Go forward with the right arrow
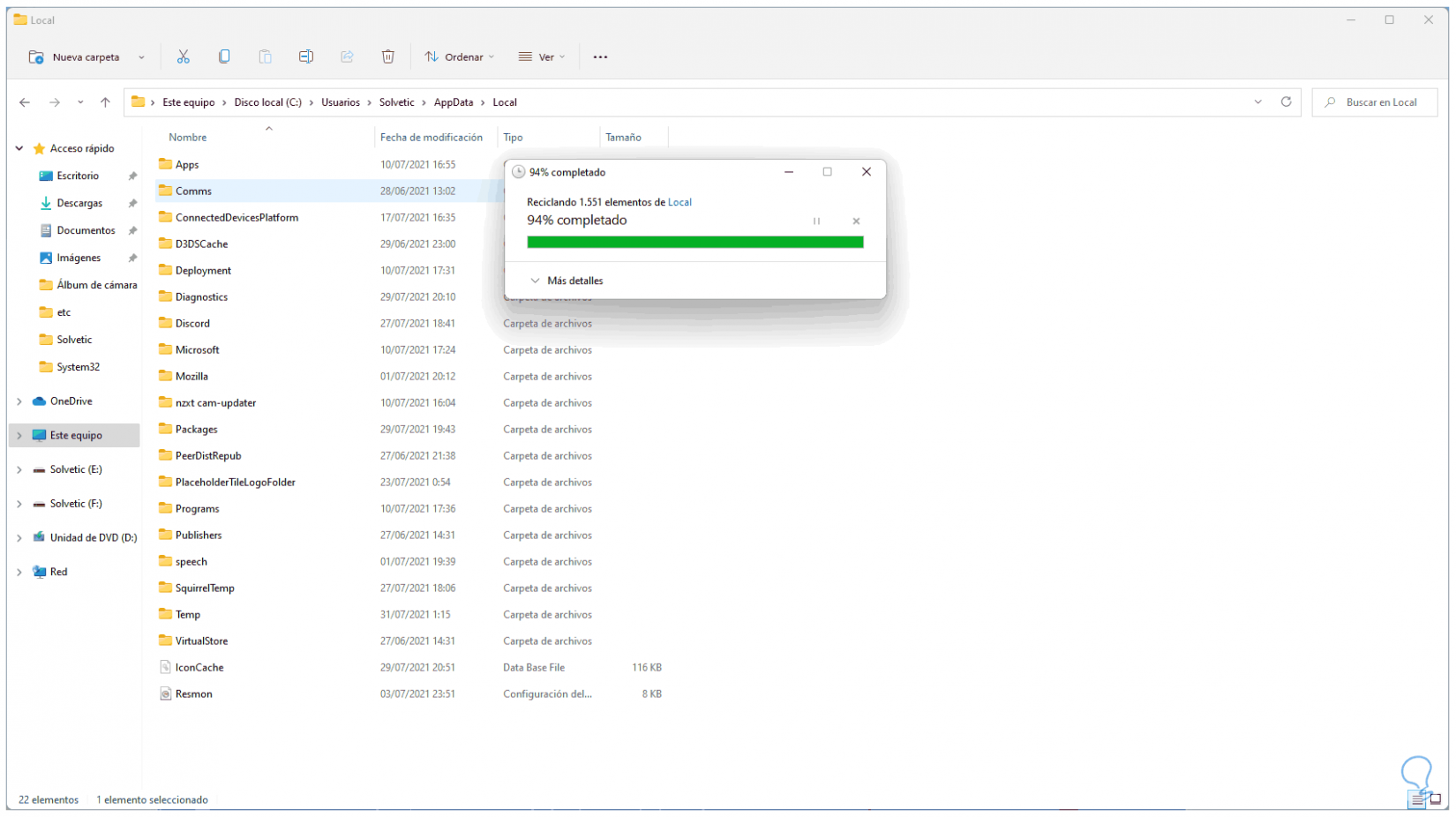Screen dimensions: 1456x817 click(x=55, y=102)
